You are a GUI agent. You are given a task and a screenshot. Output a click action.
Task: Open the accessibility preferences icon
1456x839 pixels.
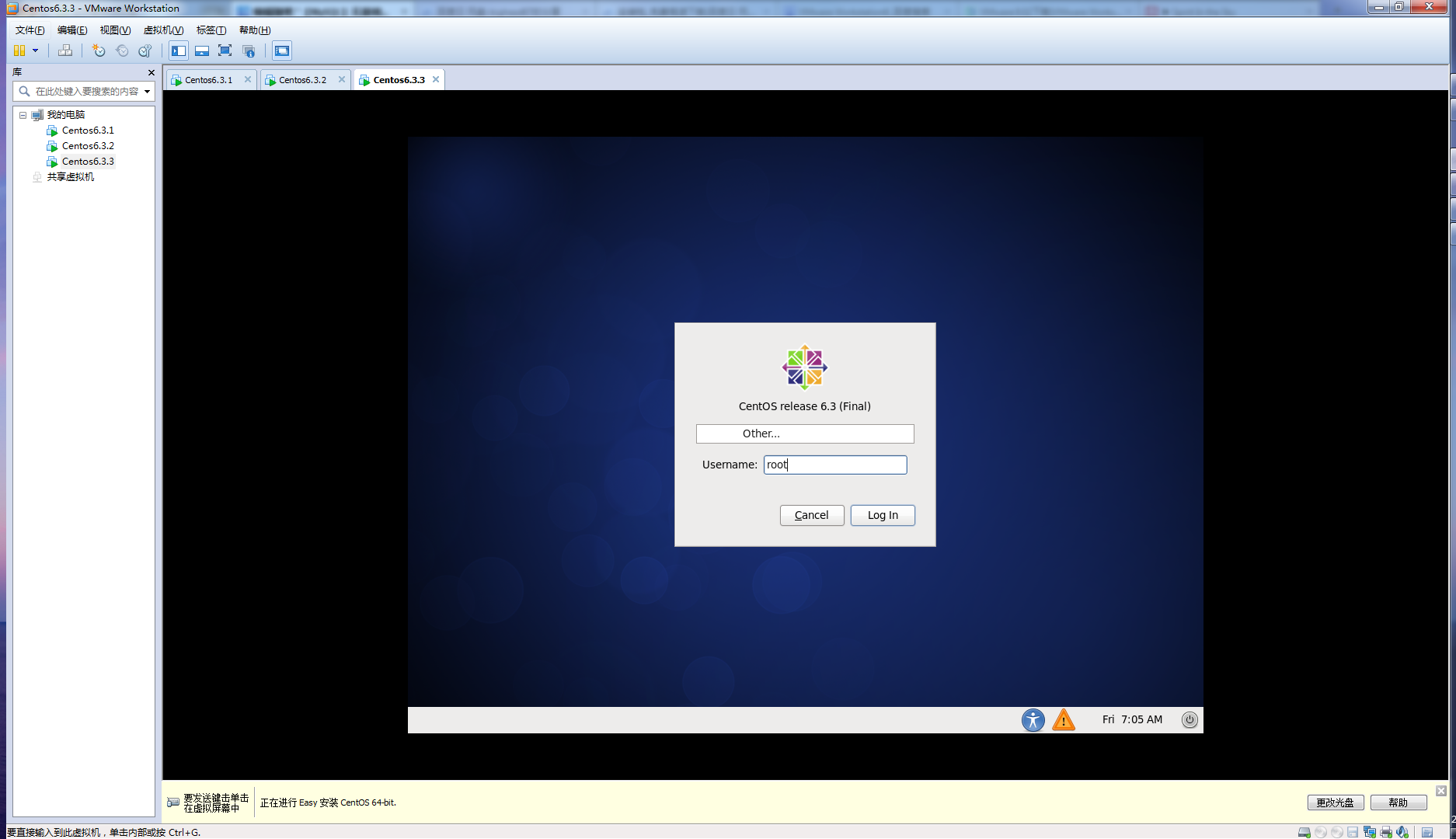pos(1033,720)
